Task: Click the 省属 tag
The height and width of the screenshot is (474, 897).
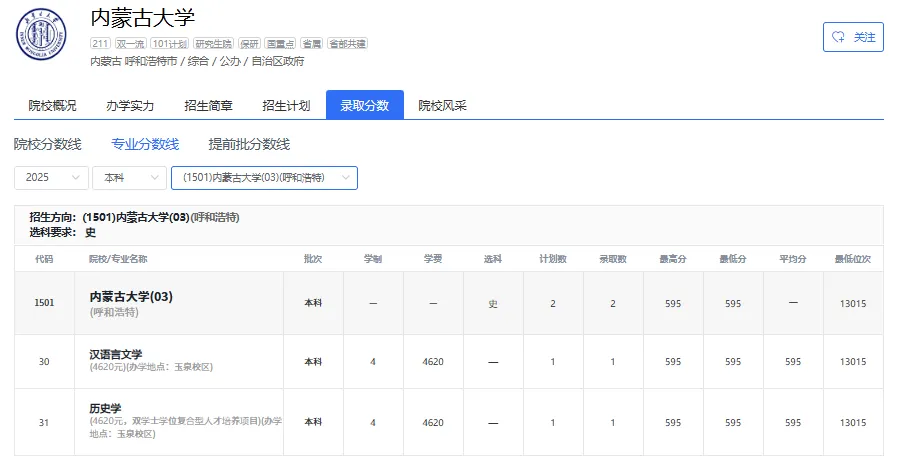Action: [312, 43]
